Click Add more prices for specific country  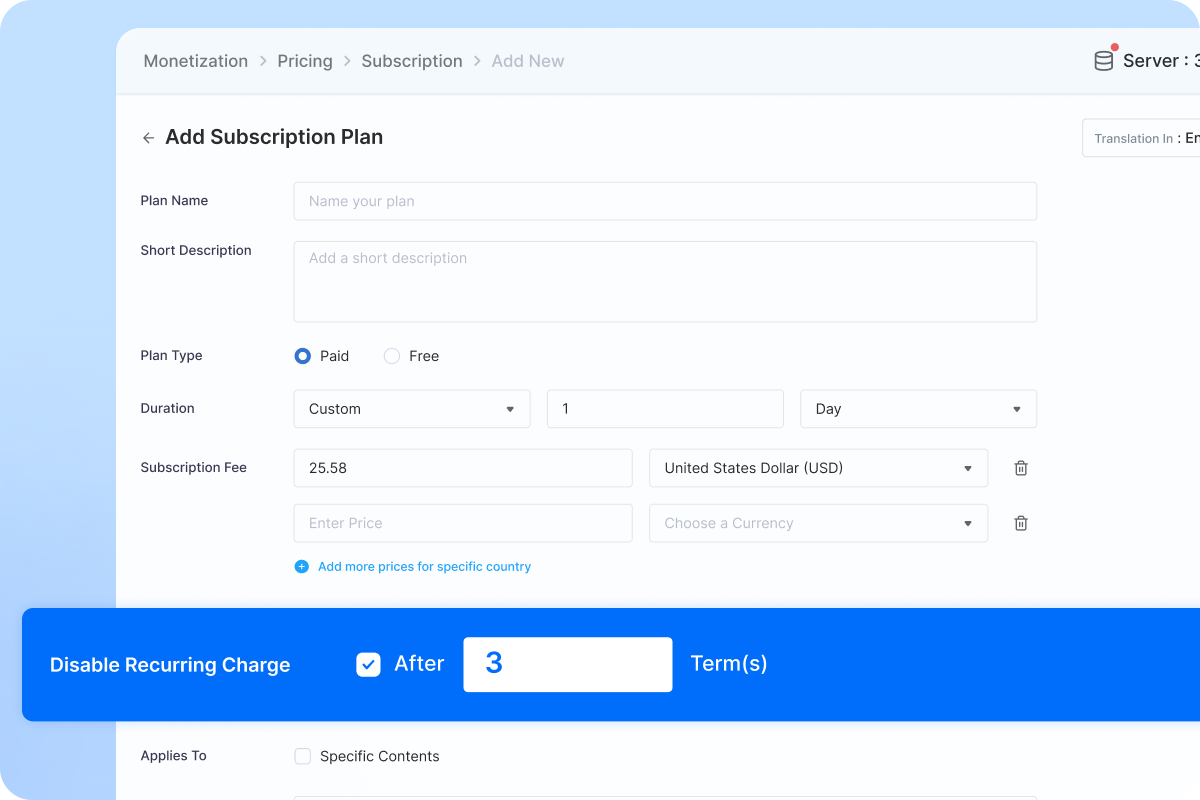[x=424, y=567]
